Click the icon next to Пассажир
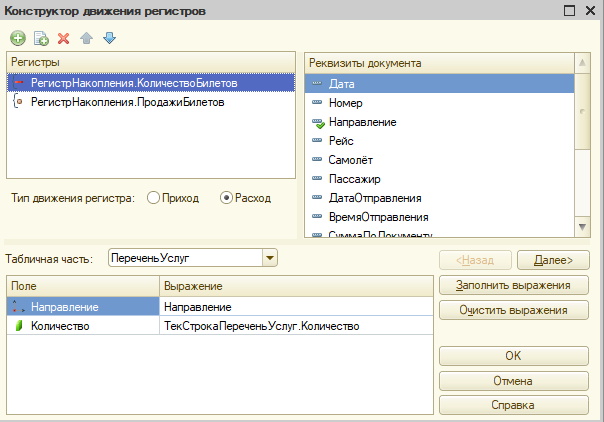Image resolution: width=604 pixels, height=422 pixels. click(317, 178)
